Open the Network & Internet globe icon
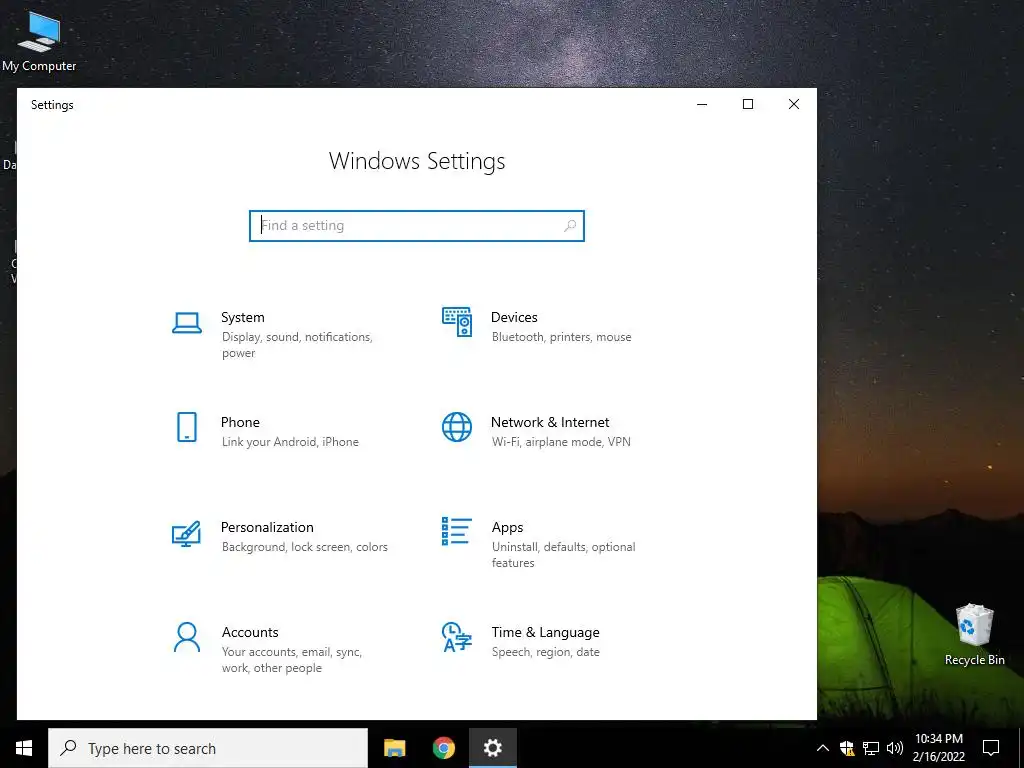The width and height of the screenshot is (1024, 768). point(456,427)
